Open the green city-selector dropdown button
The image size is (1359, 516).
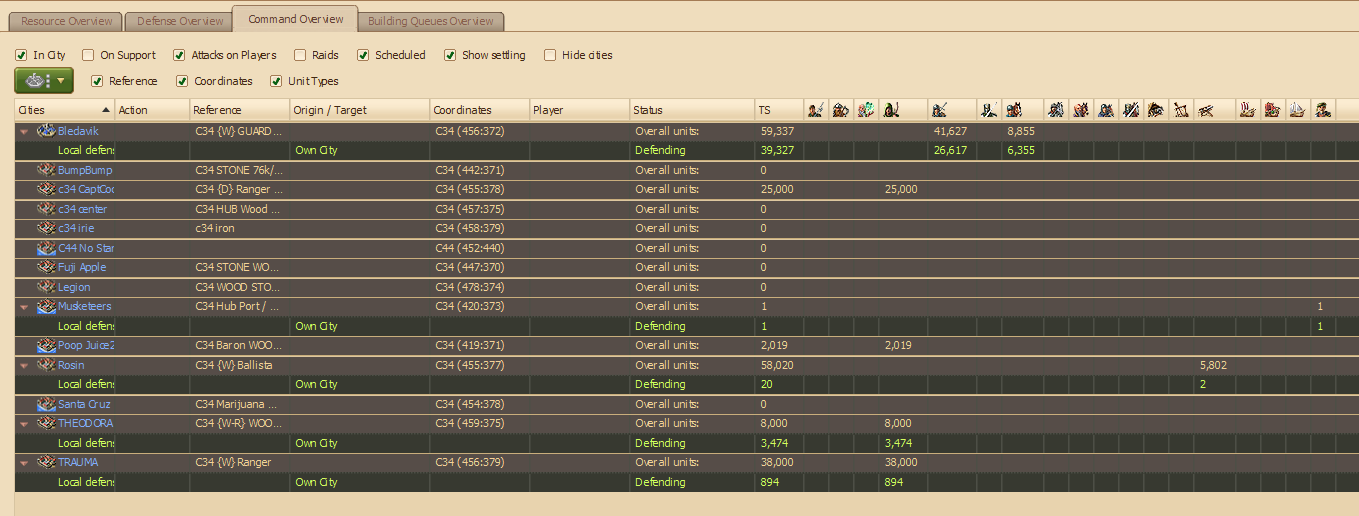[44, 81]
